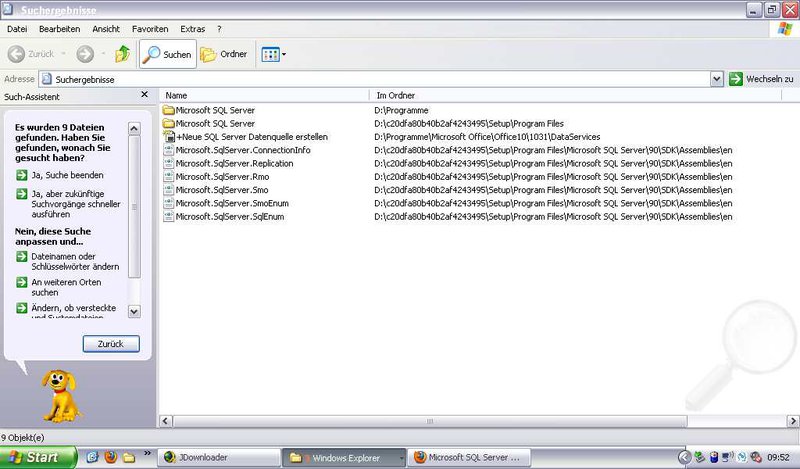Open the Bearbeiten menu

click(60, 29)
